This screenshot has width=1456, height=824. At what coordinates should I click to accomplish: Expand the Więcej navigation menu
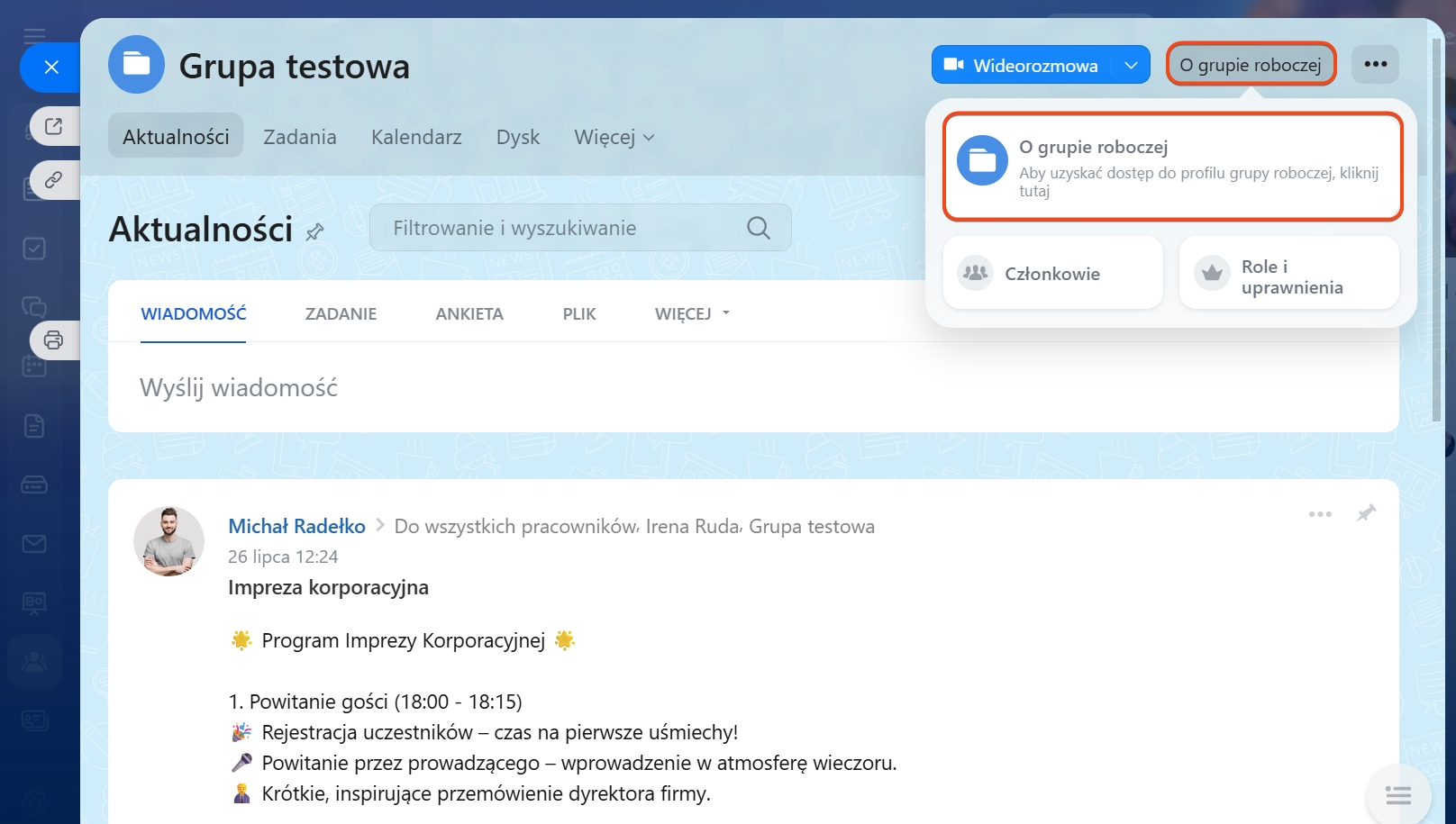(614, 137)
